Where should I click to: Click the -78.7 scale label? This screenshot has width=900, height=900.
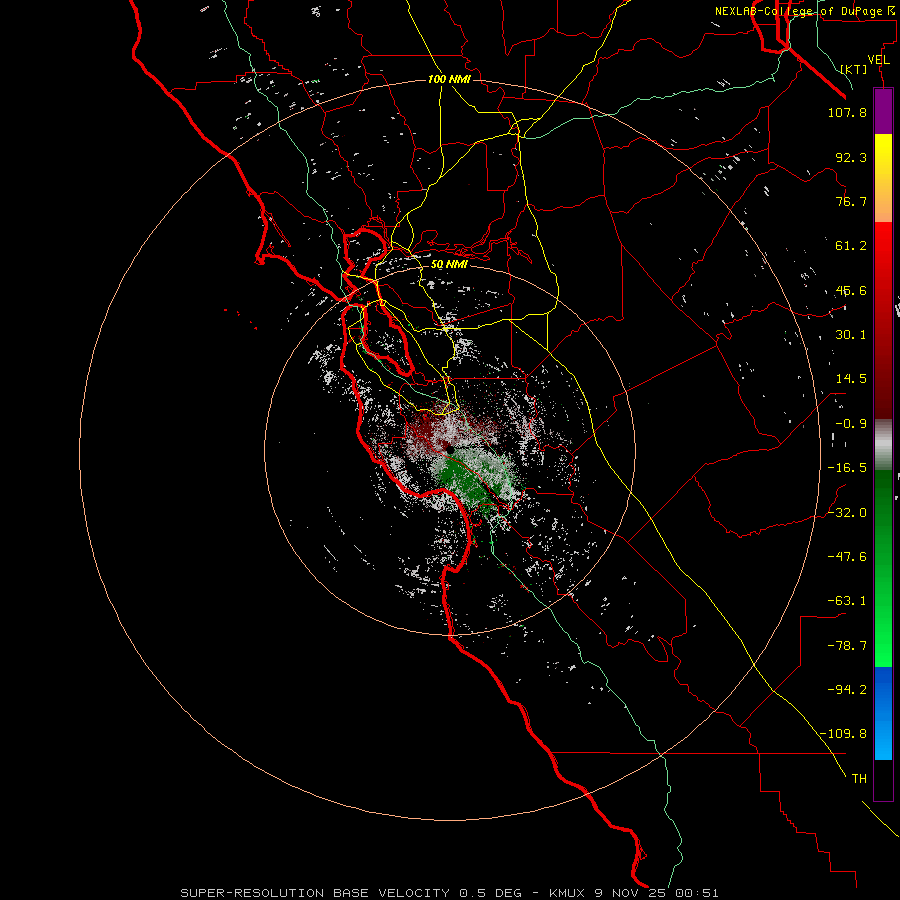point(847,646)
